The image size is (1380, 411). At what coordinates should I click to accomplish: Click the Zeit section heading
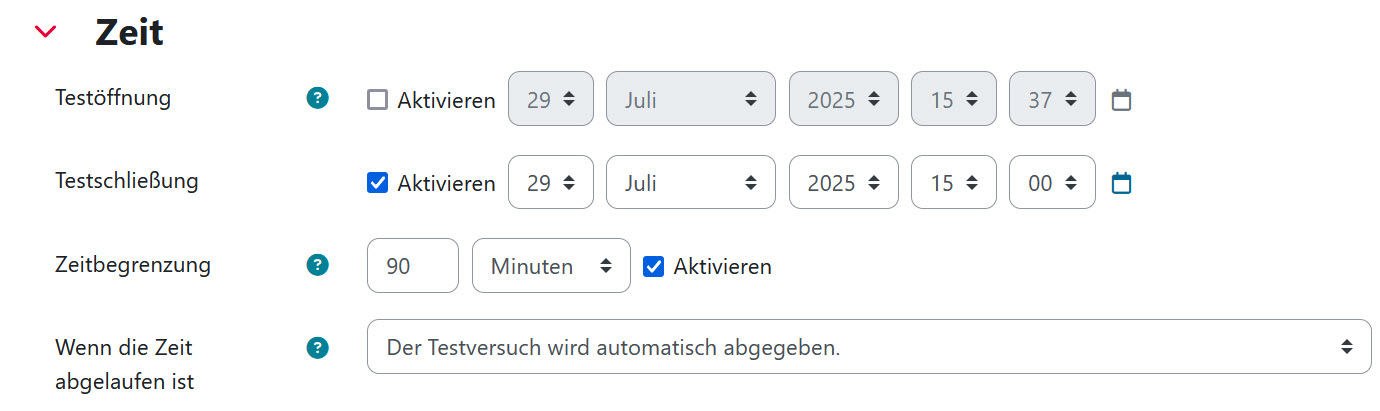(129, 32)
